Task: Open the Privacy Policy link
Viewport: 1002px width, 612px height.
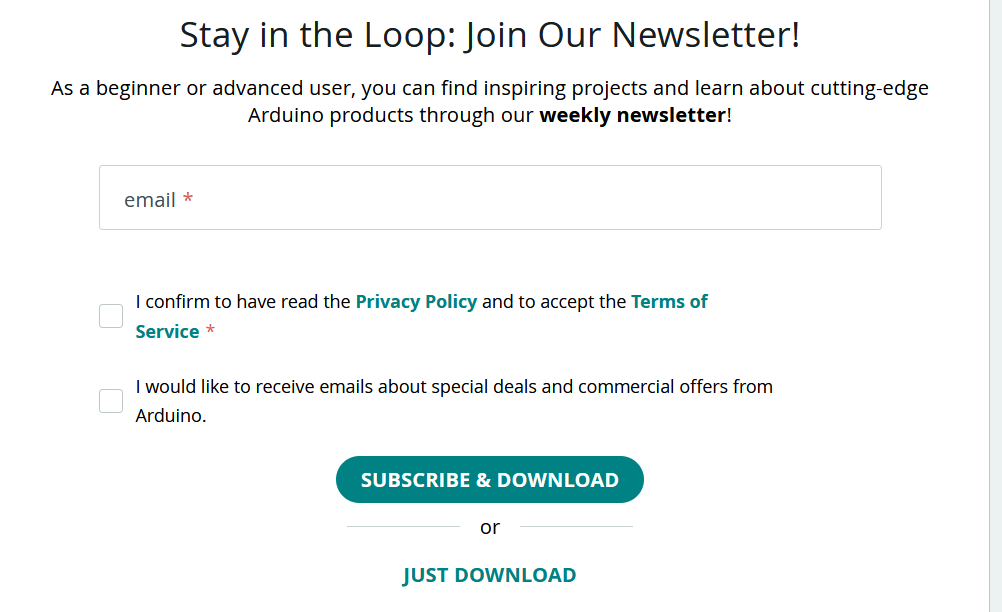Action: coord(416,302)
